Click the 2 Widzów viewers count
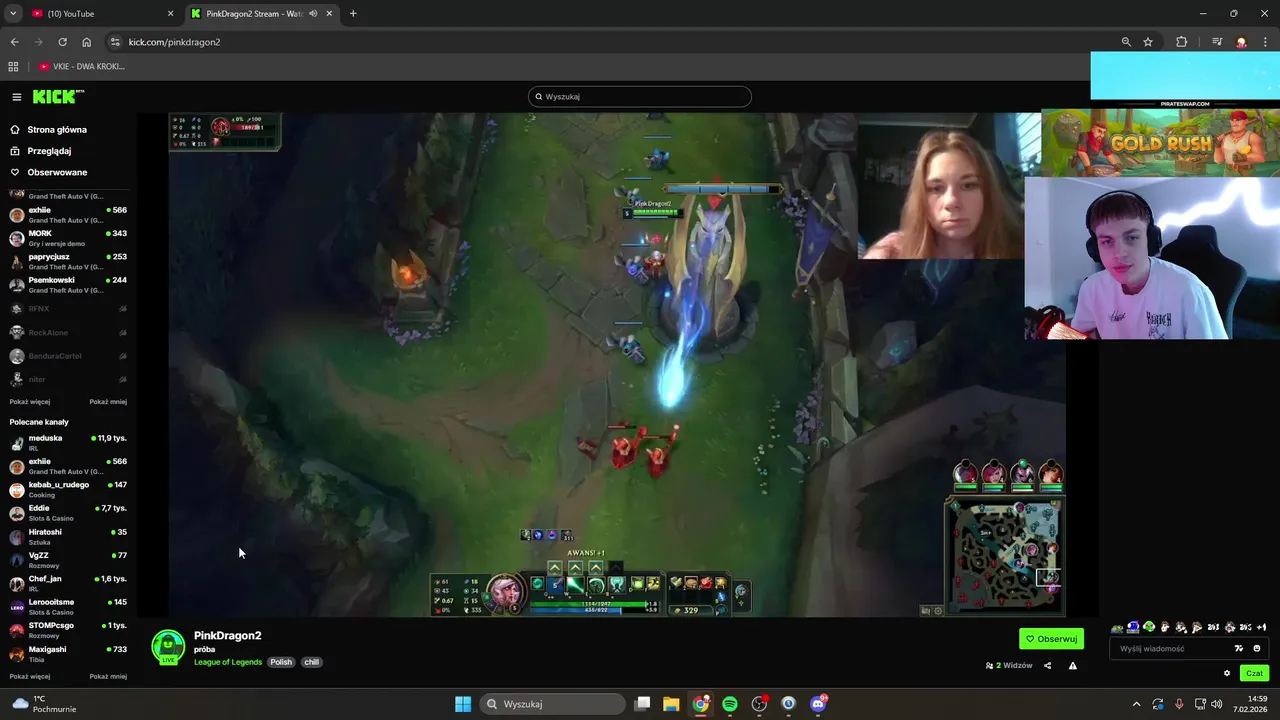Image resolution: width=1280 pixels, height=720 pixels. 1009,666
